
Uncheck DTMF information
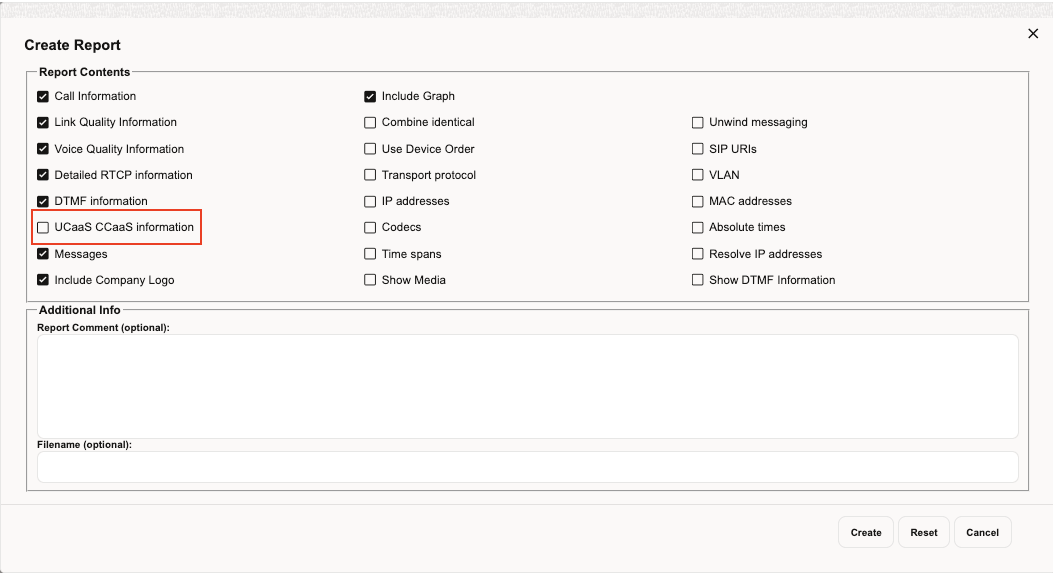(x=43, y=201)
